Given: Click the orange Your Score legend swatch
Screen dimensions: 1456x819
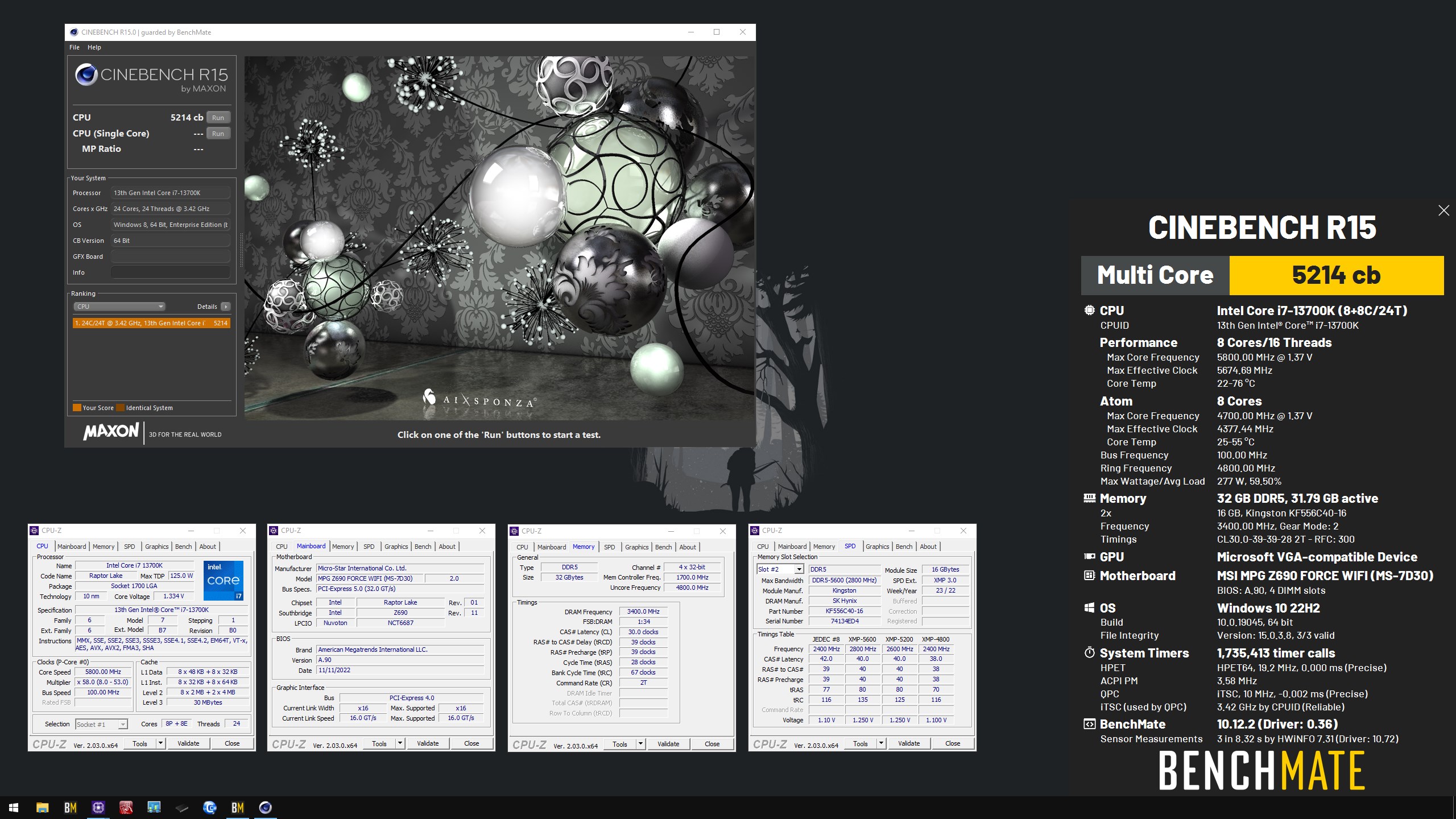Looking at the screenshot, I should click(77, 408).
